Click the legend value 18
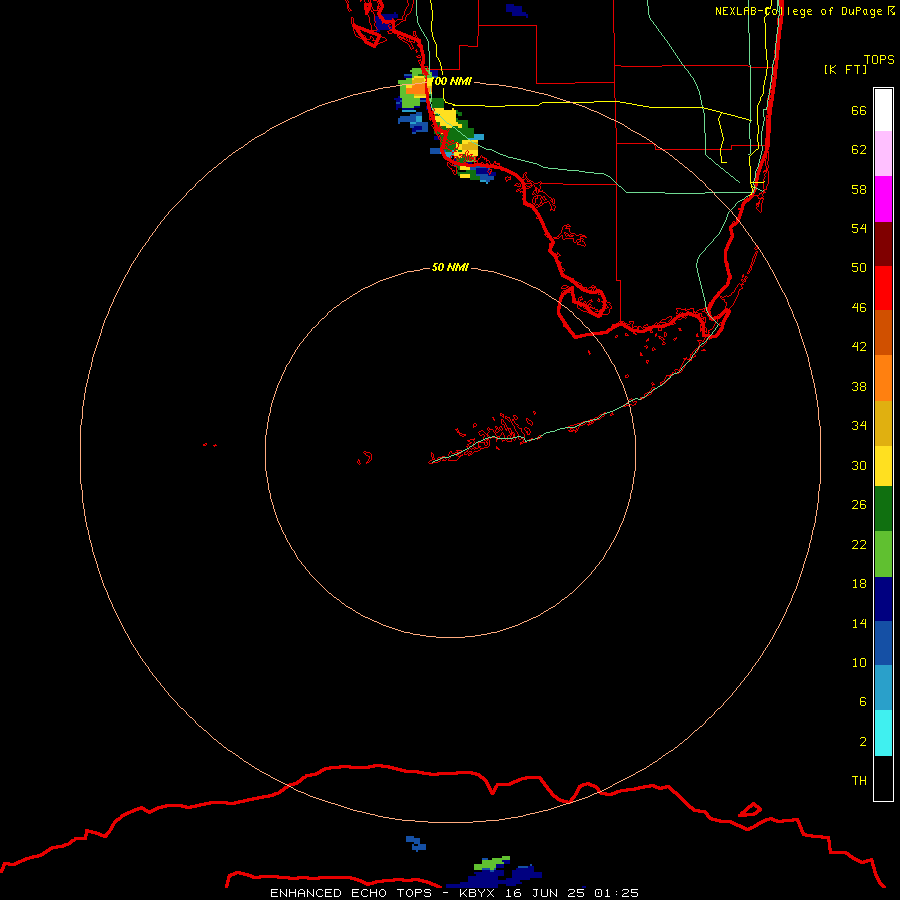This screenshot has width=900, height=900. click(x=859, y=584)
